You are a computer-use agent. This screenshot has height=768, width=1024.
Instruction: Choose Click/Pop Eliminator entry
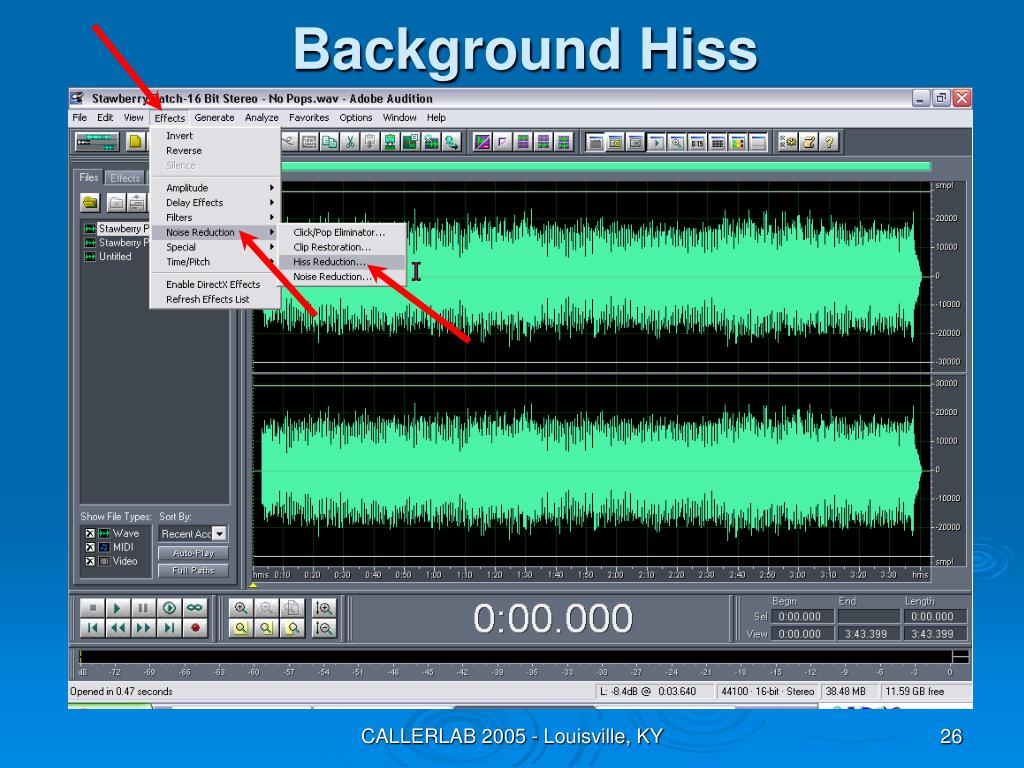(342, 232)
